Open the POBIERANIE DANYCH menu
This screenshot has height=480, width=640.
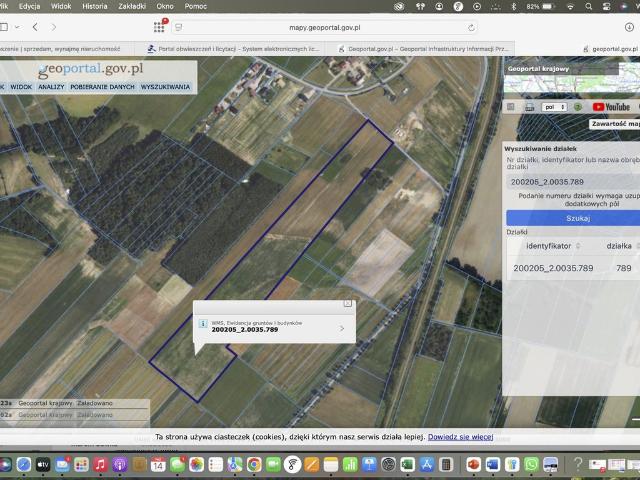[x=103, y=87]
